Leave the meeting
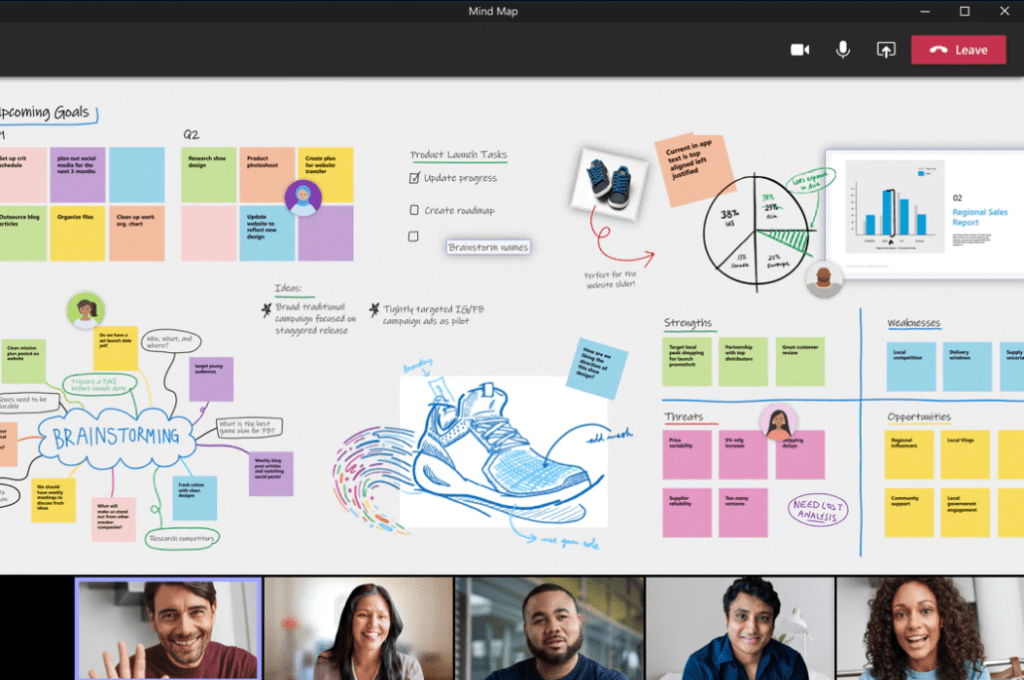Image resolution: width=1024 pixels, height=680 pixels. 958,50
